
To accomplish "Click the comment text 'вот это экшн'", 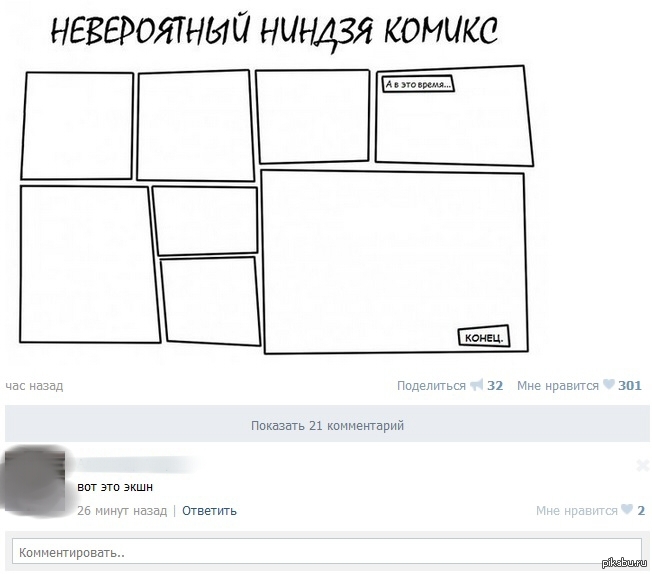I will (x=115, y=487).
